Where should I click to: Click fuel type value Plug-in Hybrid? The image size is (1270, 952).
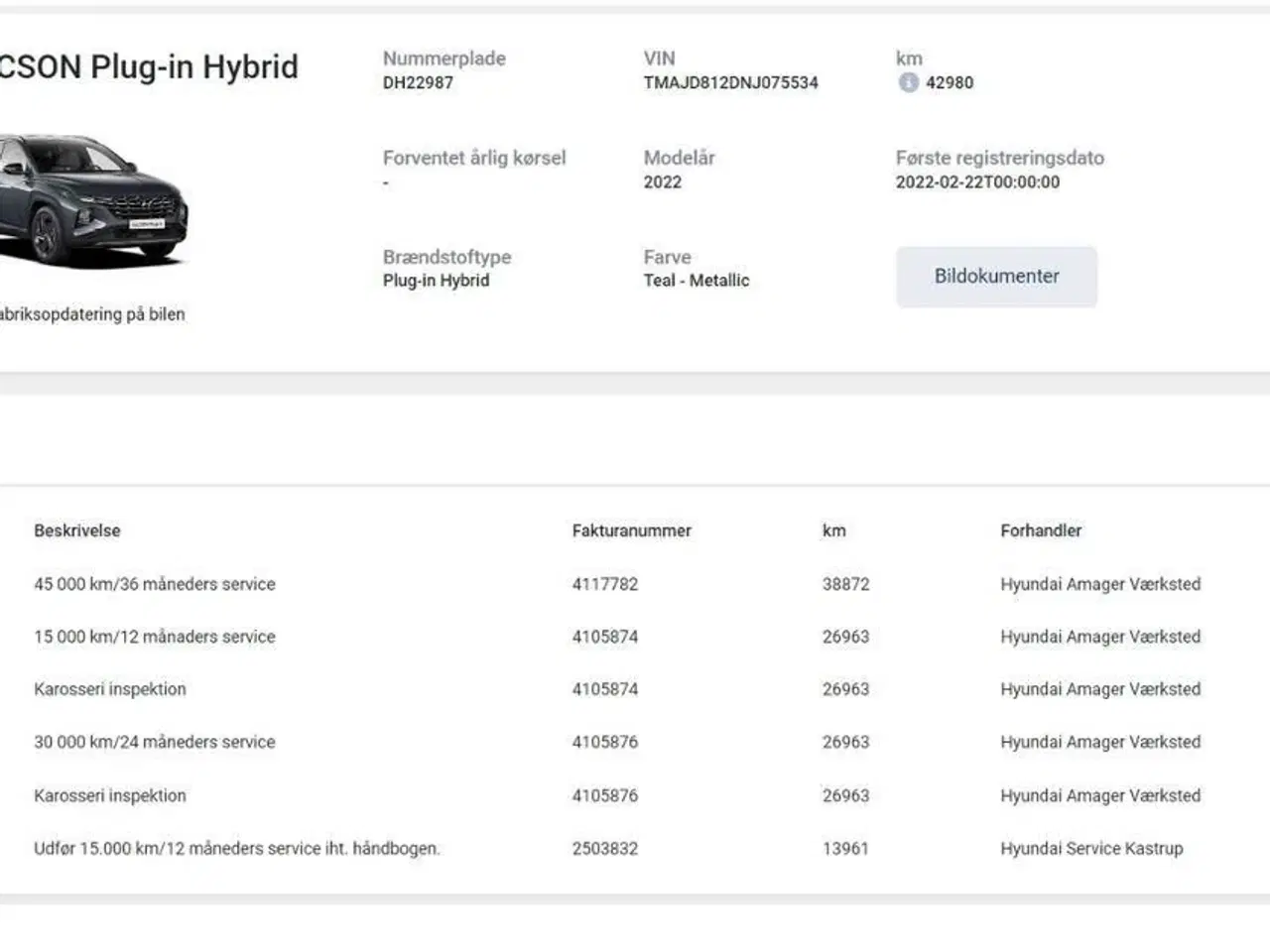coord(436,281)
